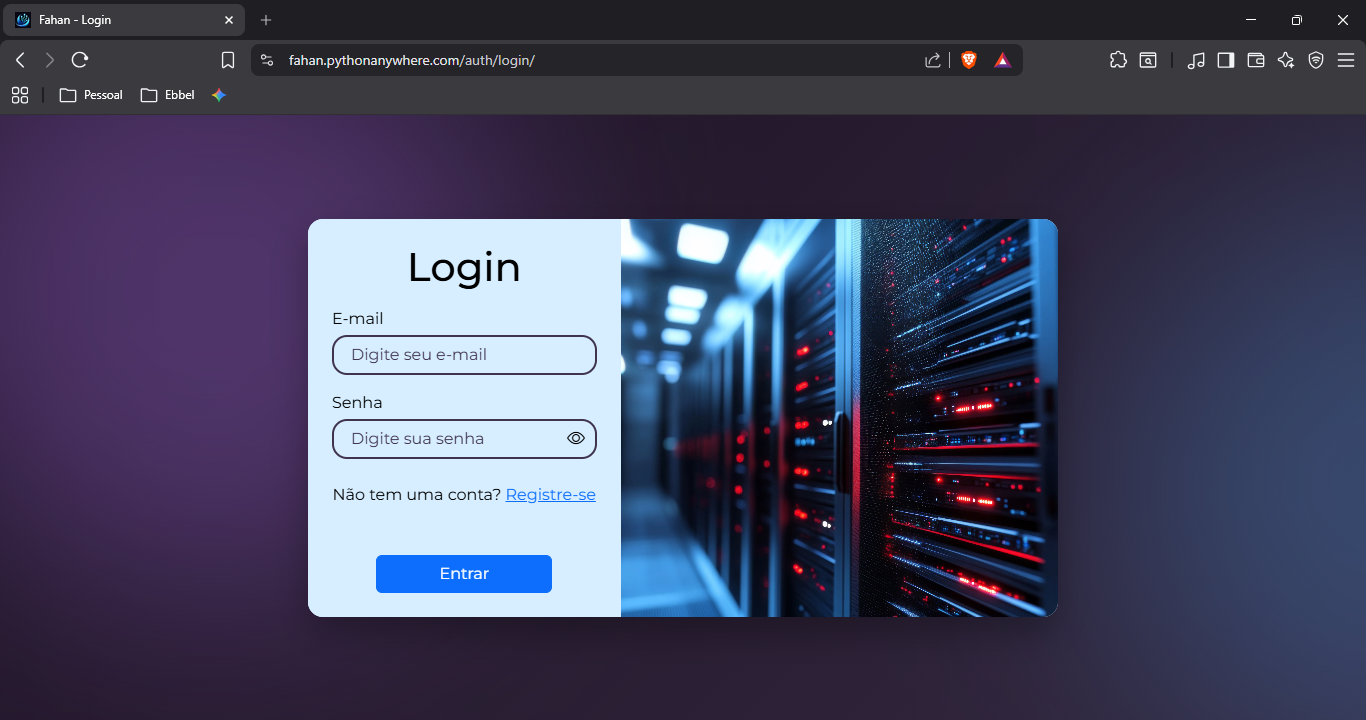Reload the current page
Viewport: 1366px width, 720px height.
coord(80,60)
